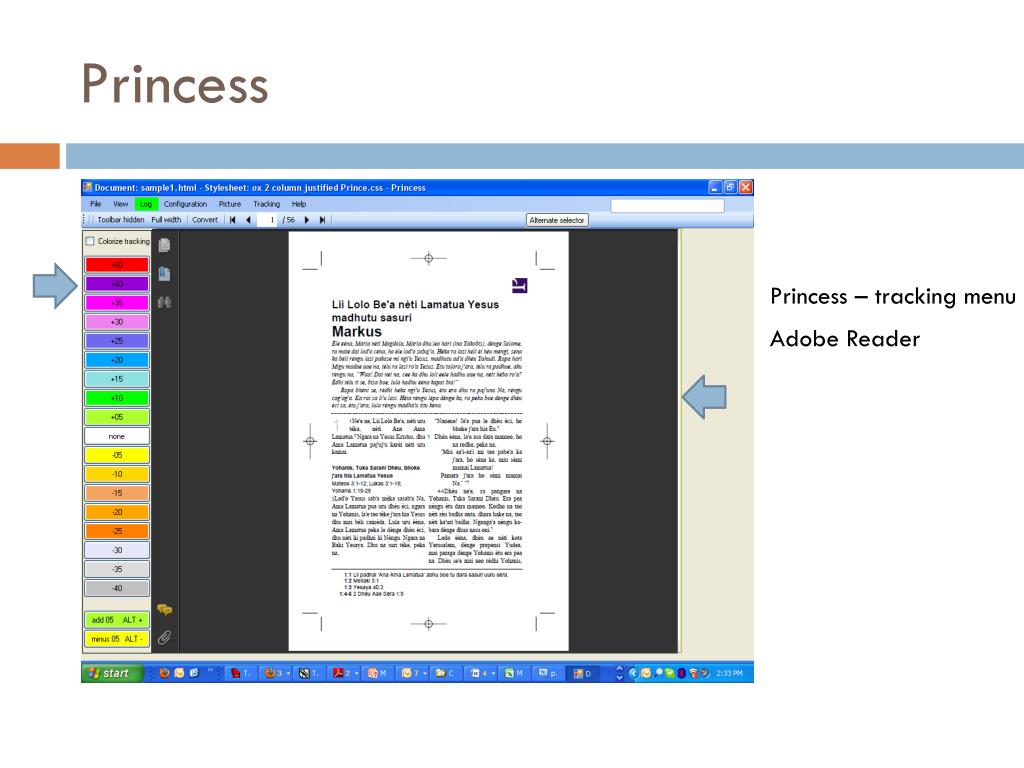Apply the blue +20 tracking swatch
The width and height of the screenshot is (1024, 768).
(117, 360)
